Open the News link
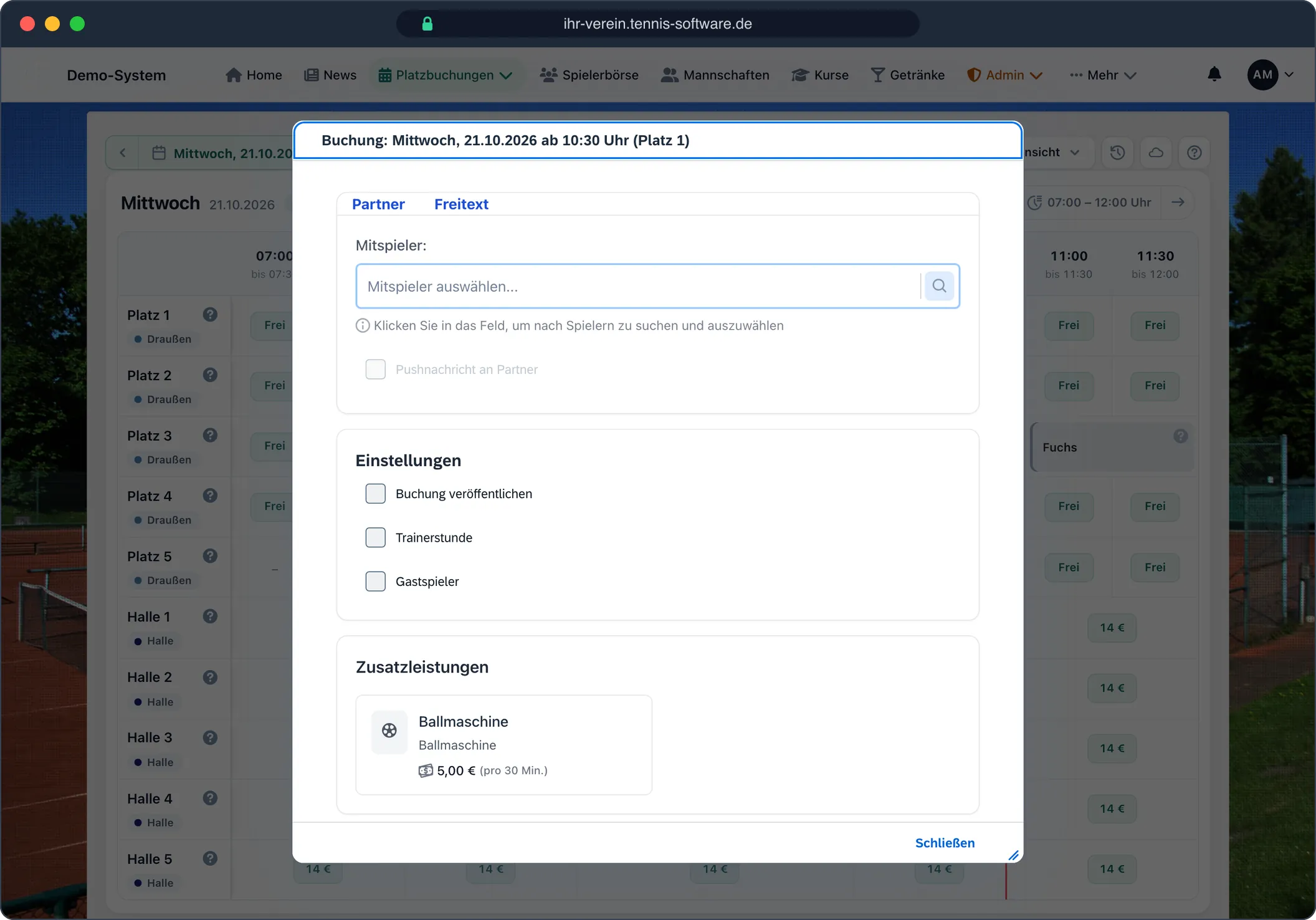1316x920 pixels. pos(330,75)
